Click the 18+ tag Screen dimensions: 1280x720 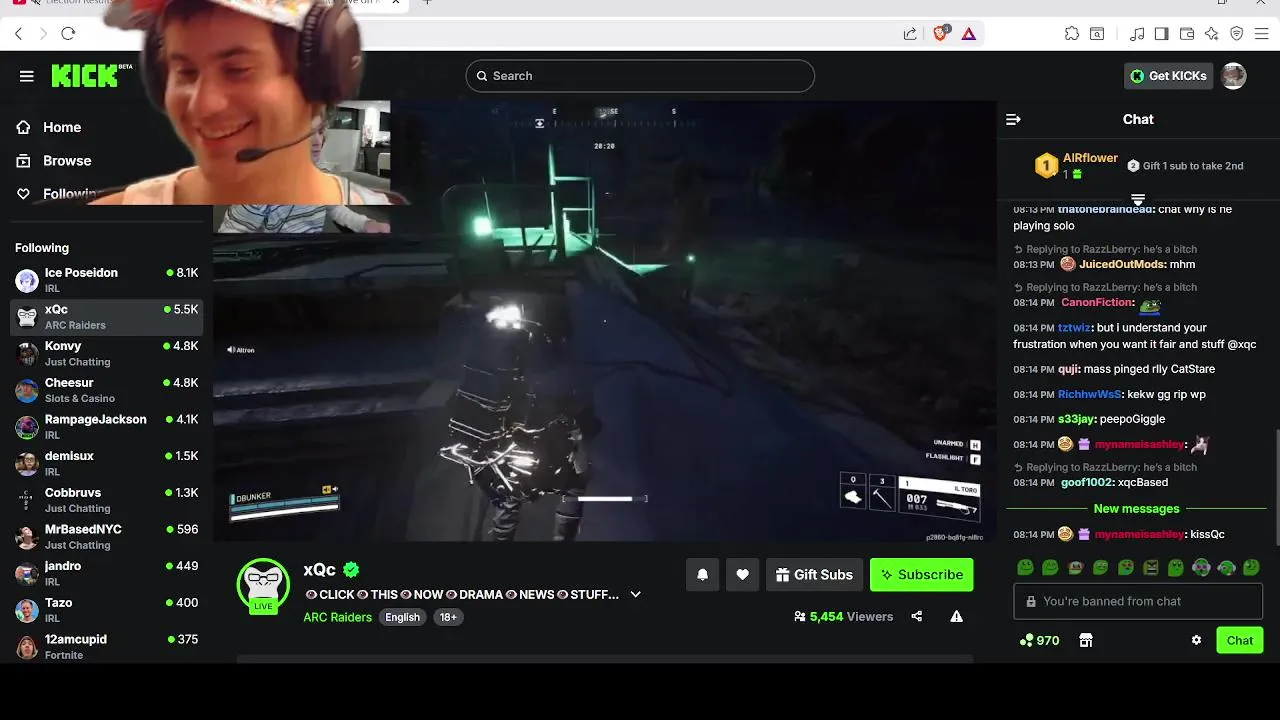click(448, 617)
